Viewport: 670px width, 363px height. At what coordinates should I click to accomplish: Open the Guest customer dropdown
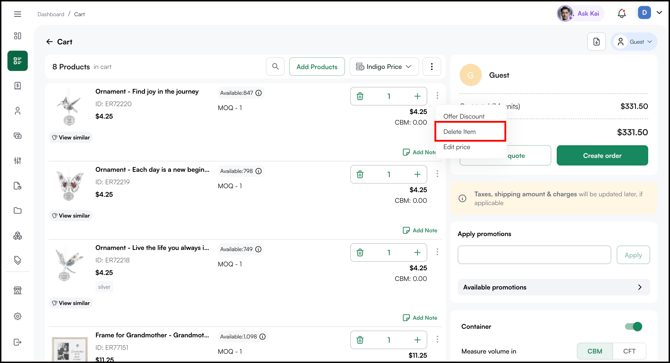634,42
